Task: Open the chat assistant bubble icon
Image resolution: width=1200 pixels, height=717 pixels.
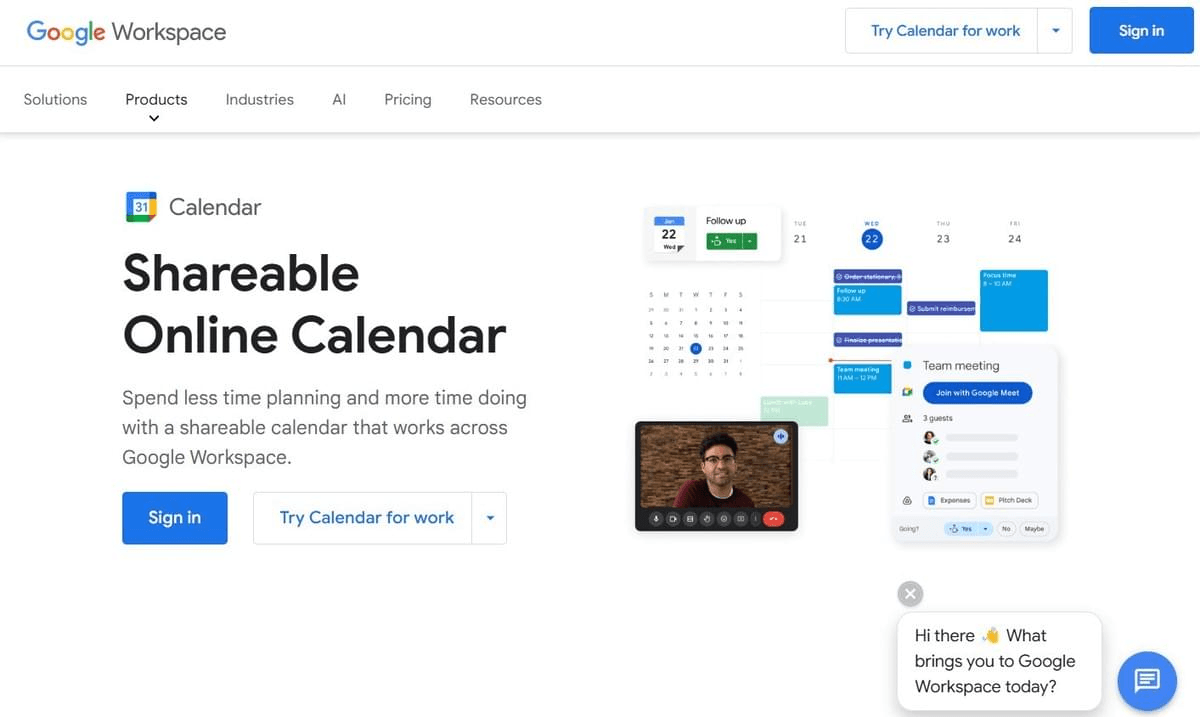Action: (x=1146, y=680)
